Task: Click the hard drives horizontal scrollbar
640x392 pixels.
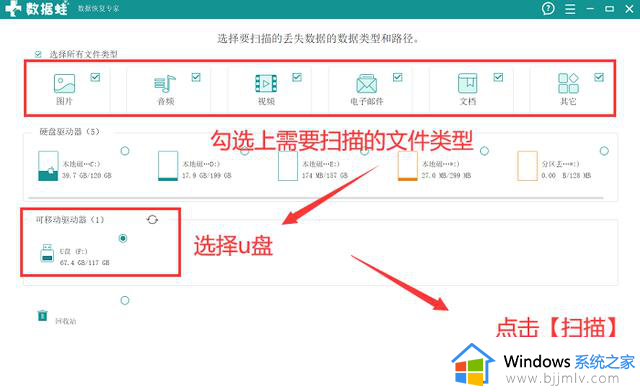Action: click(x=316, y=198)
